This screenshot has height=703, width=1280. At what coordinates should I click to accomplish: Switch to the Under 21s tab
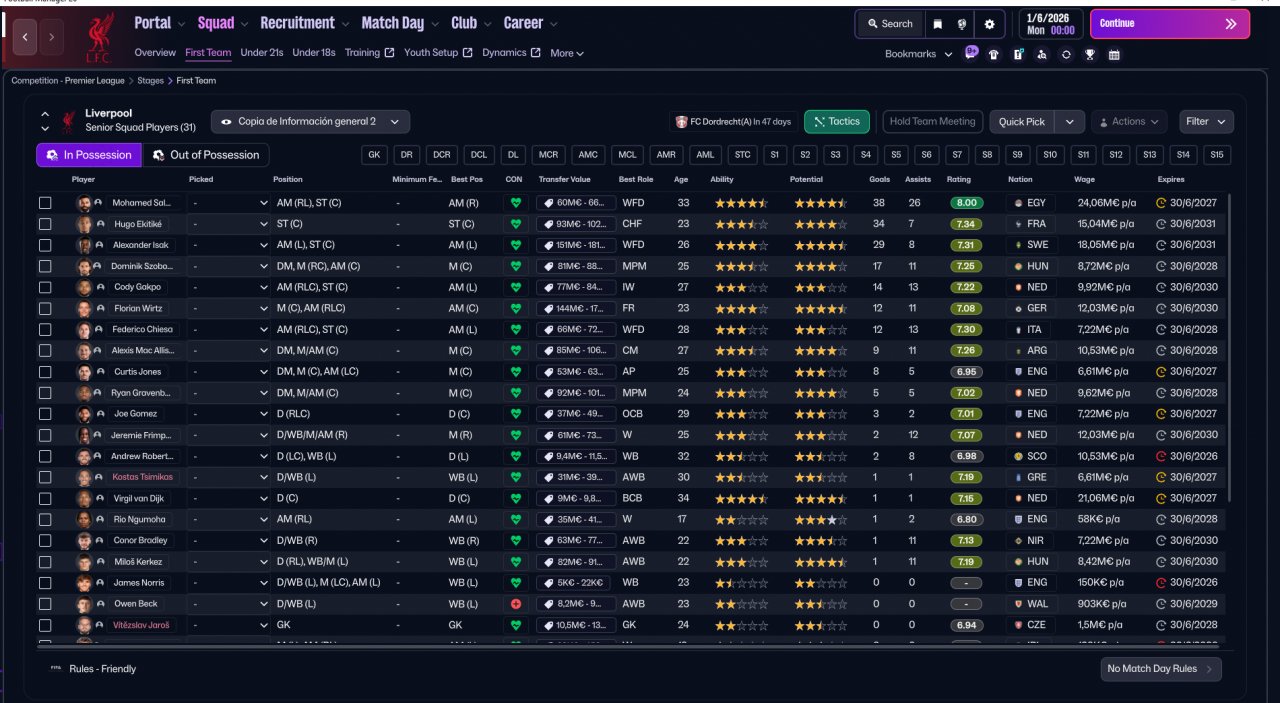point(262,53)
